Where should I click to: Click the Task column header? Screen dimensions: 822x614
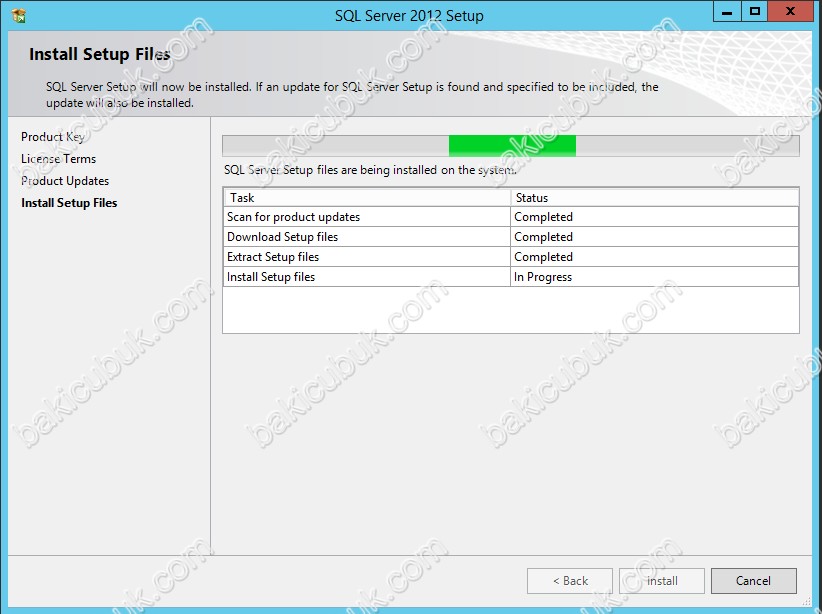(x=366, y=198)
